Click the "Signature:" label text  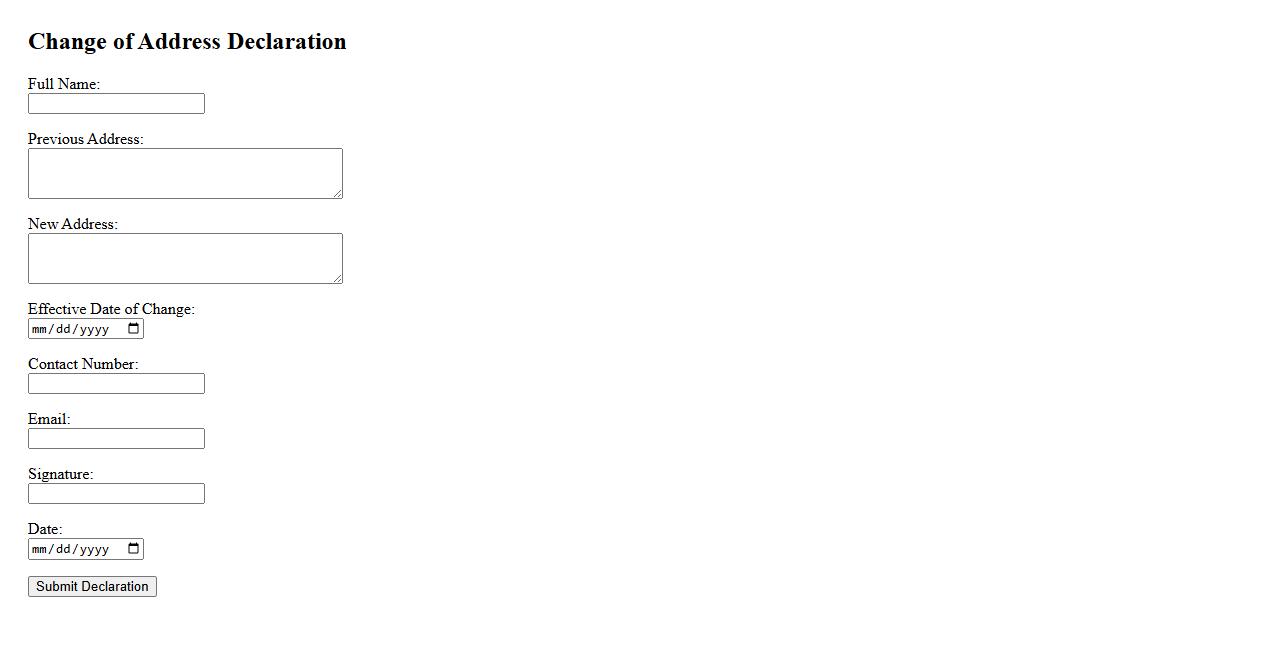pos(60,474)
